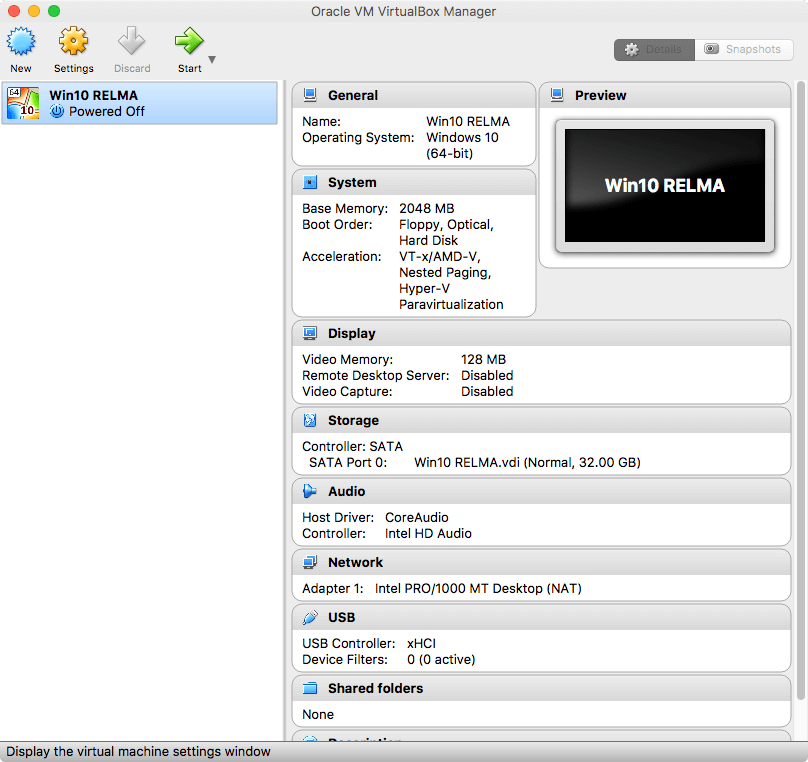Click the Audio section speaker icon
Screen dimensions: 808x762
point(310,491)
